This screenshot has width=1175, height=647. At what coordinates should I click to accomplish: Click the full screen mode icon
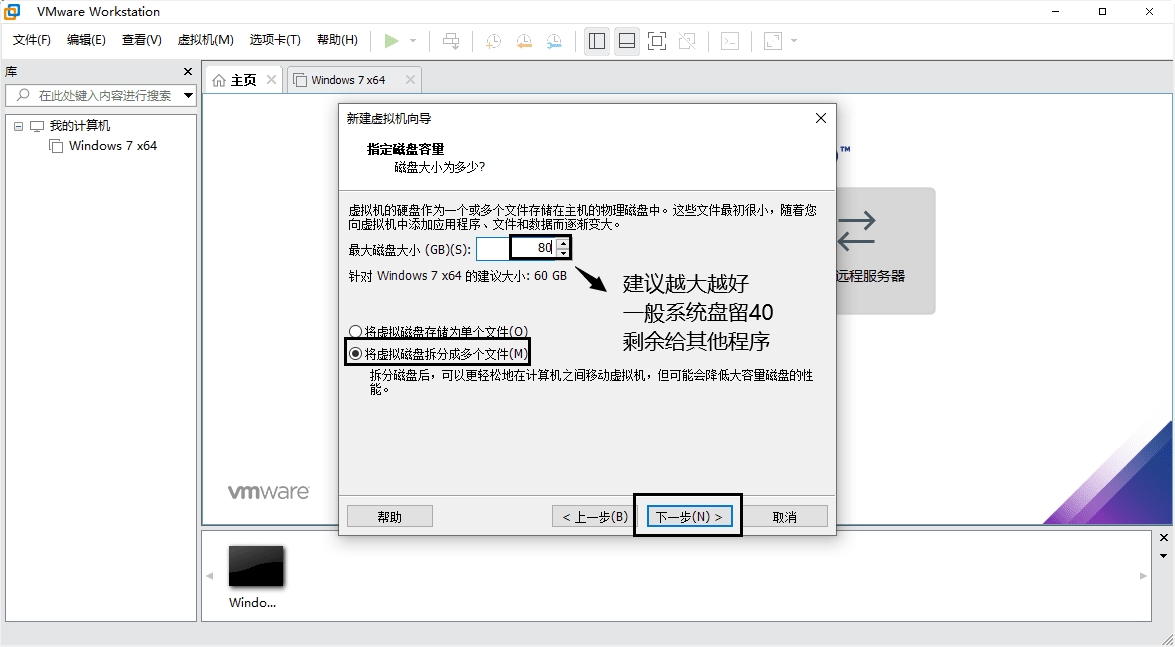pyautogui.click(x=657, y=41)
